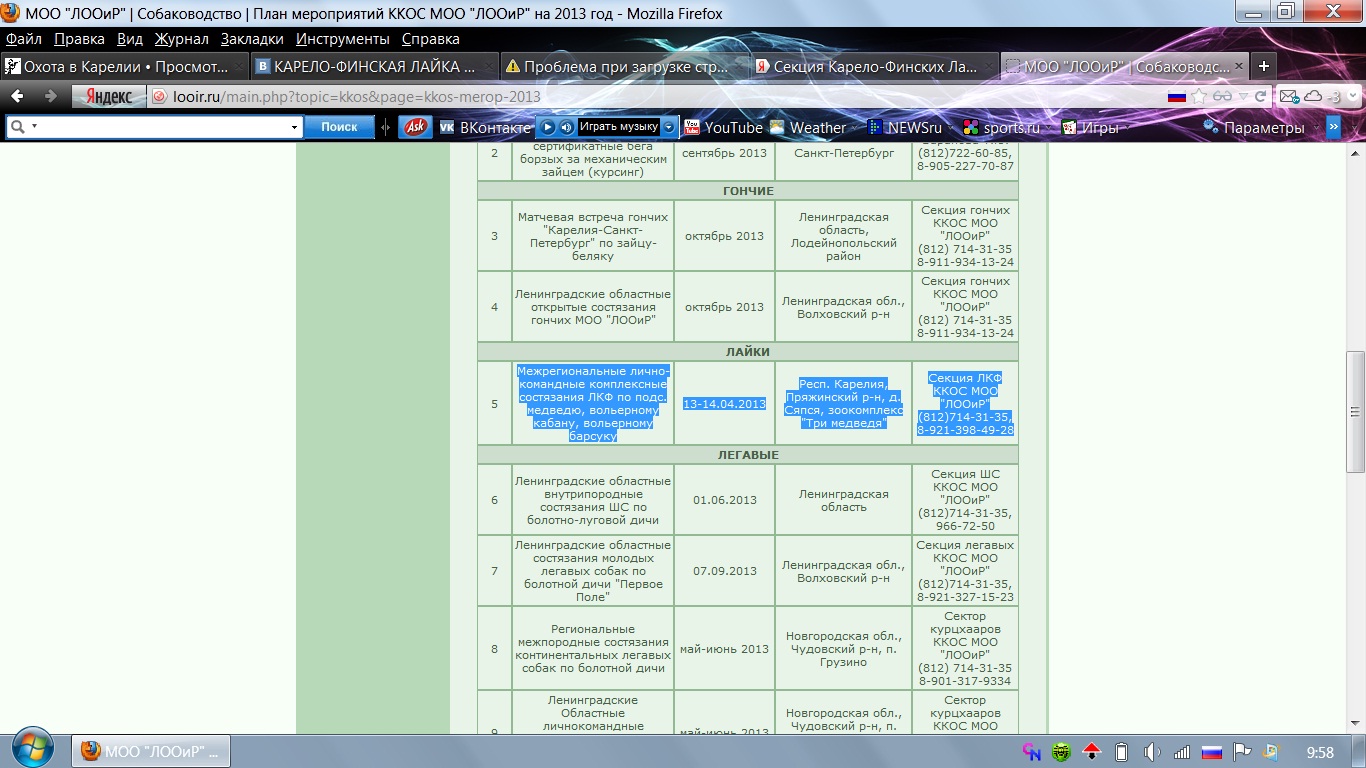Open the YouTube toolbar shortcut
The height and width of the screenshot is (768, 1366).
click(723, 127)
